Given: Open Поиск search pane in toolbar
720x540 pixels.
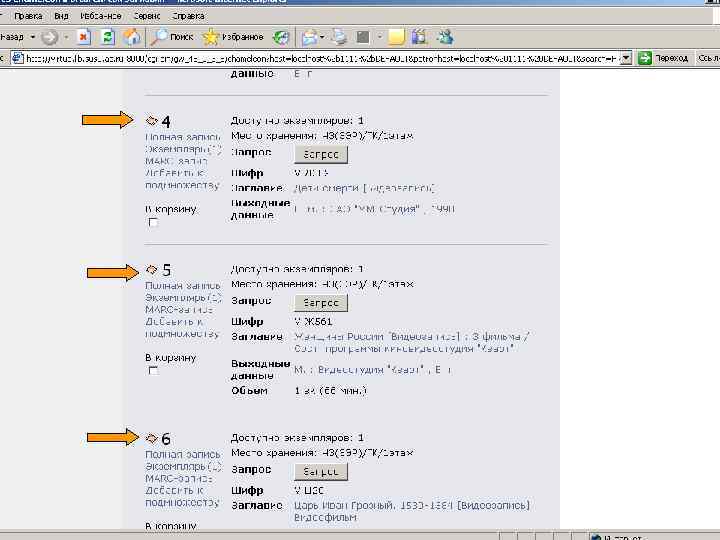Looking at the screenshot, I should tap(172, 37).
